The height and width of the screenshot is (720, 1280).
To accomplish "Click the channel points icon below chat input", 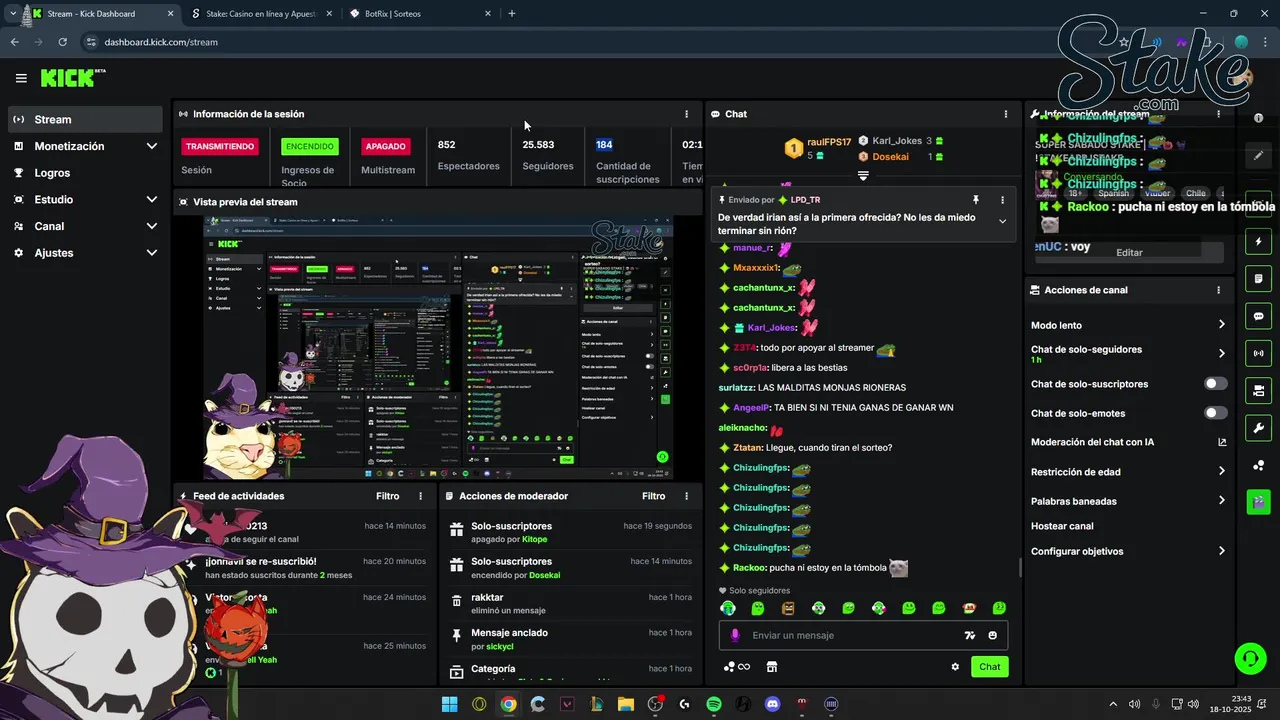I will point(736,667).
